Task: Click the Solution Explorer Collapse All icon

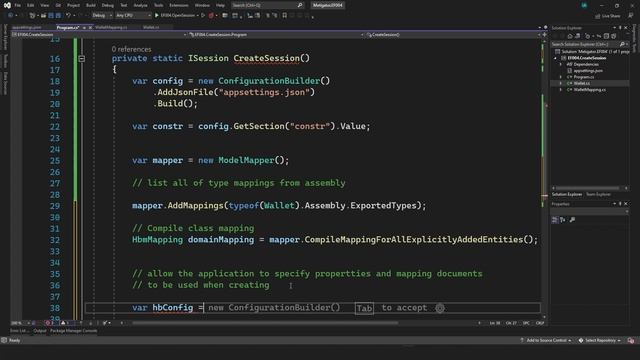Action: click(607, 36)
